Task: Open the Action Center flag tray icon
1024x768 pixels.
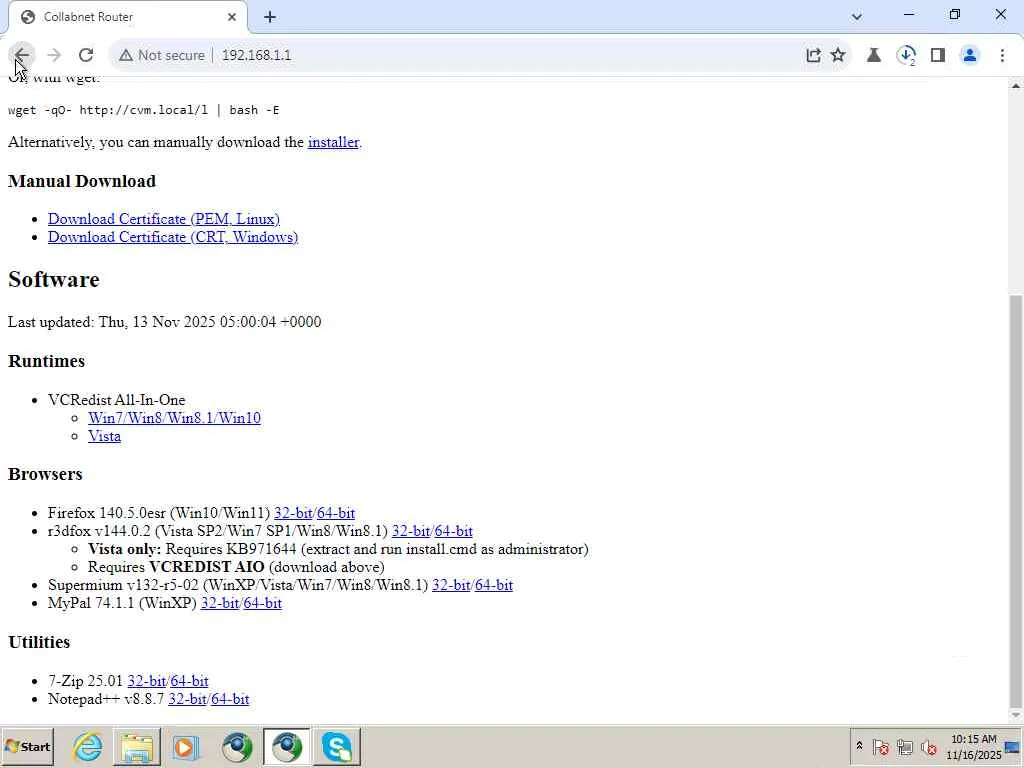Action: [x=880, y=746]
